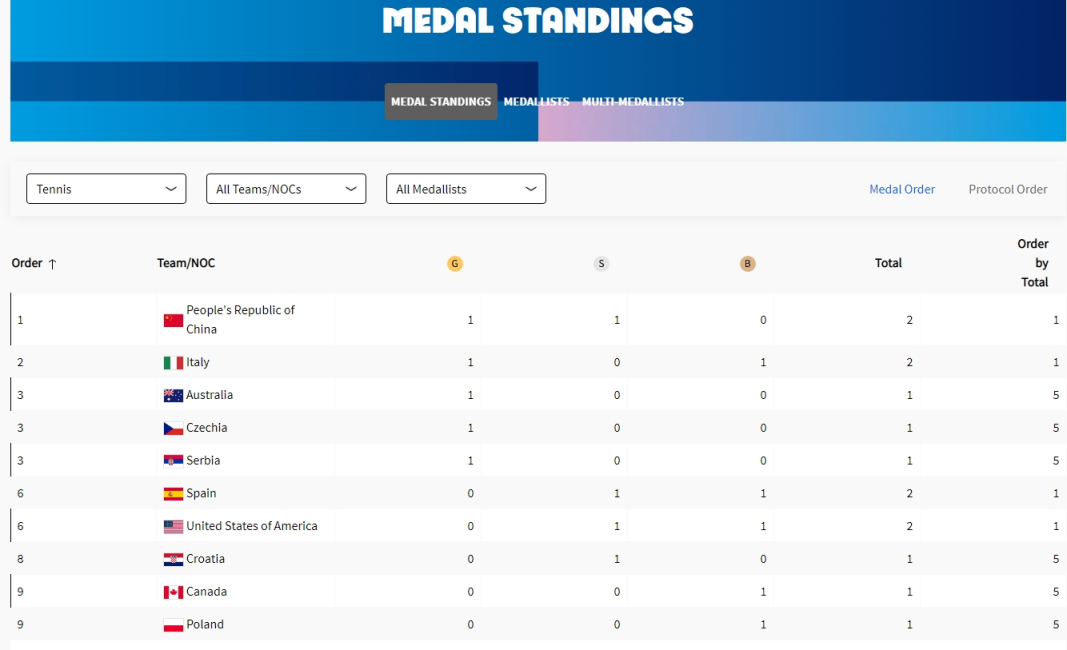
Task: Click the Serbia team name
Action: (x=203, y=461)
